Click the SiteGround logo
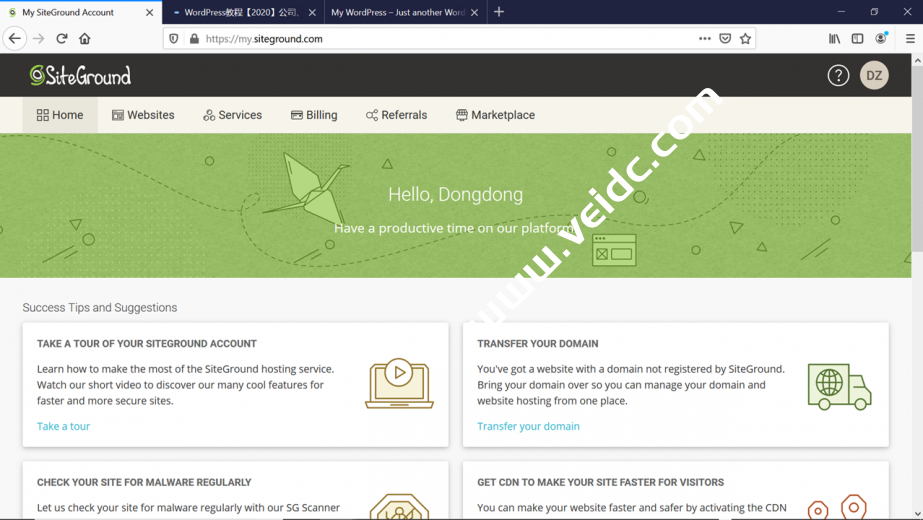 pyautogui.click(x=80, y=75)
